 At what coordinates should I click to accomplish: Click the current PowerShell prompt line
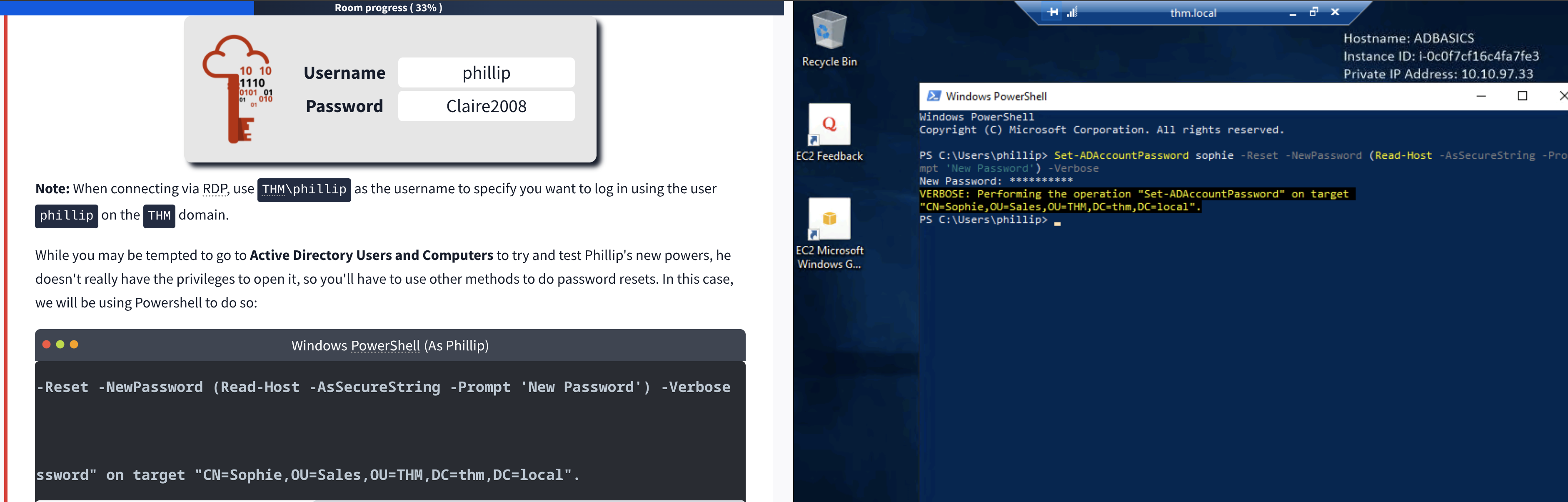(x=990, y=220)
